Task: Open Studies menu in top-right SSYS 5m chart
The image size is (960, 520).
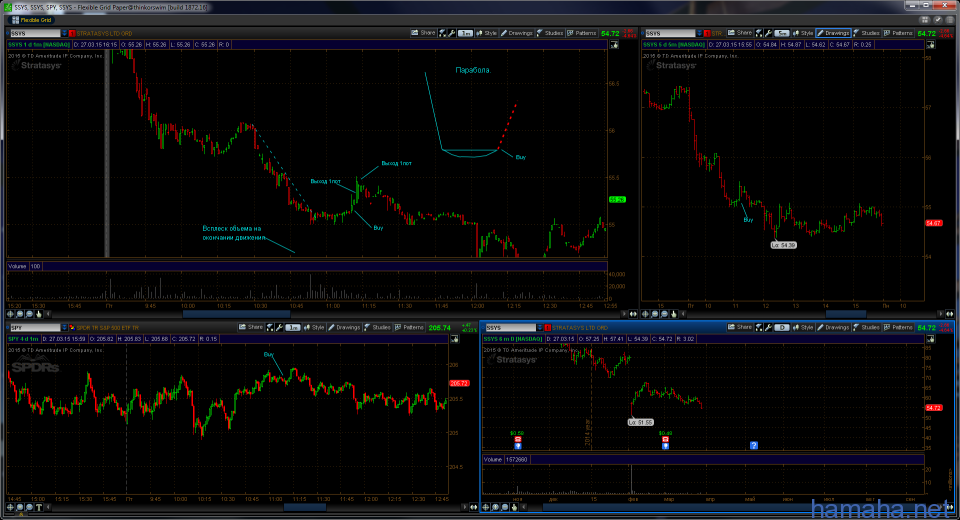Action: click(866, 33)
